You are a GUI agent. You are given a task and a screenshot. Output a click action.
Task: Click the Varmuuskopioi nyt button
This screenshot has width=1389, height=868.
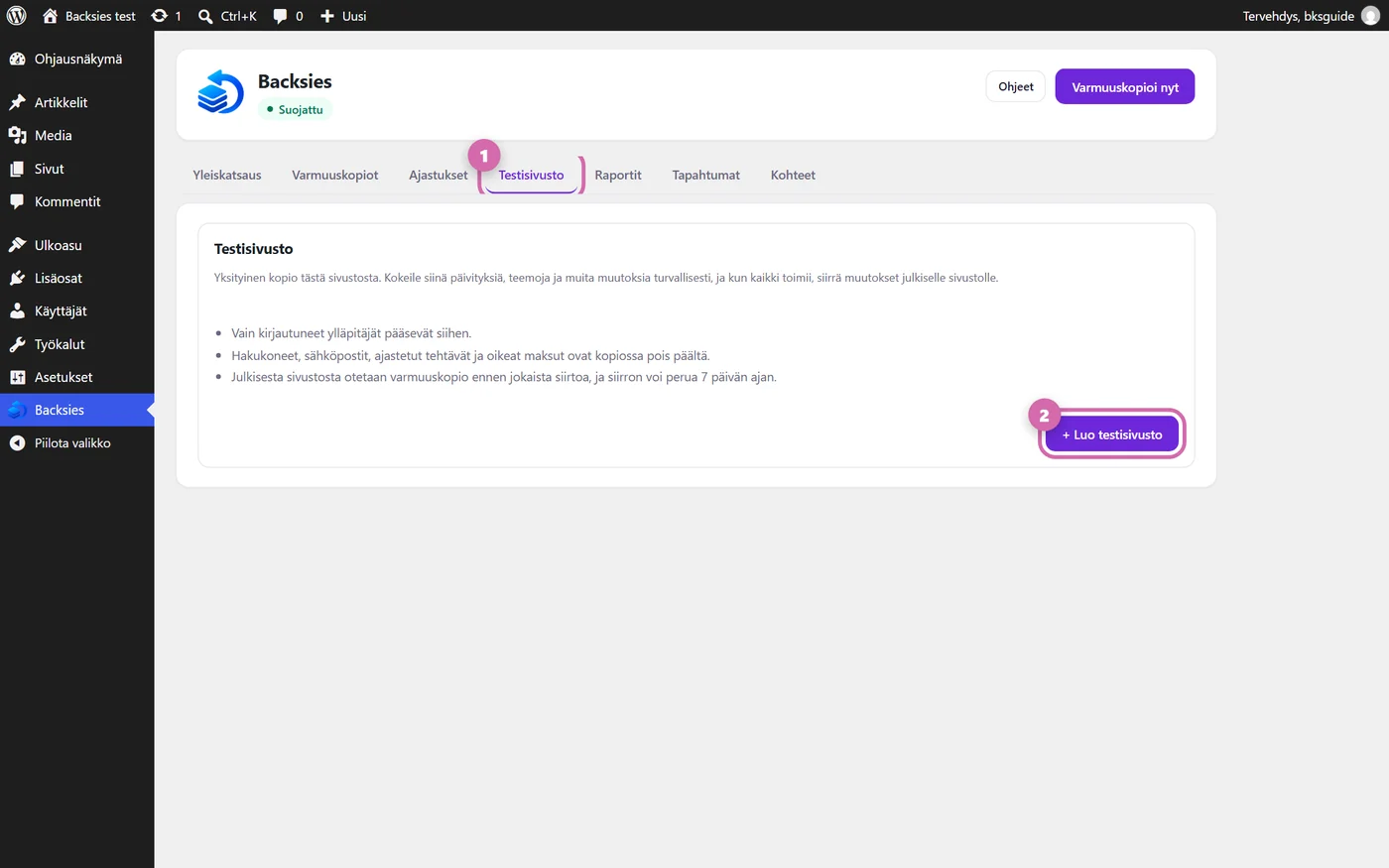coord(1125,86)
